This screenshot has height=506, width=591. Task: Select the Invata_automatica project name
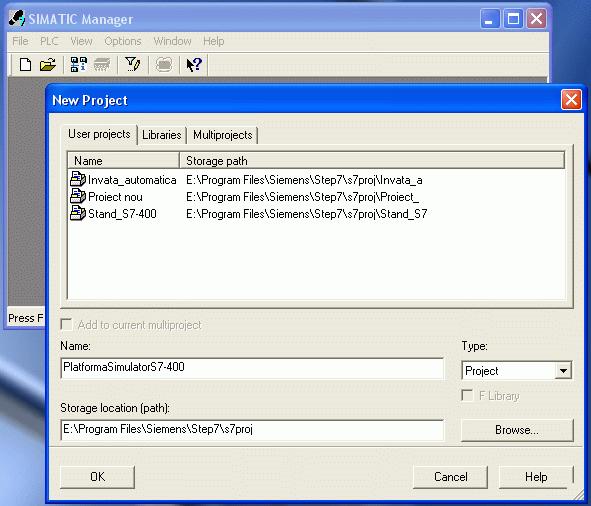132,180
